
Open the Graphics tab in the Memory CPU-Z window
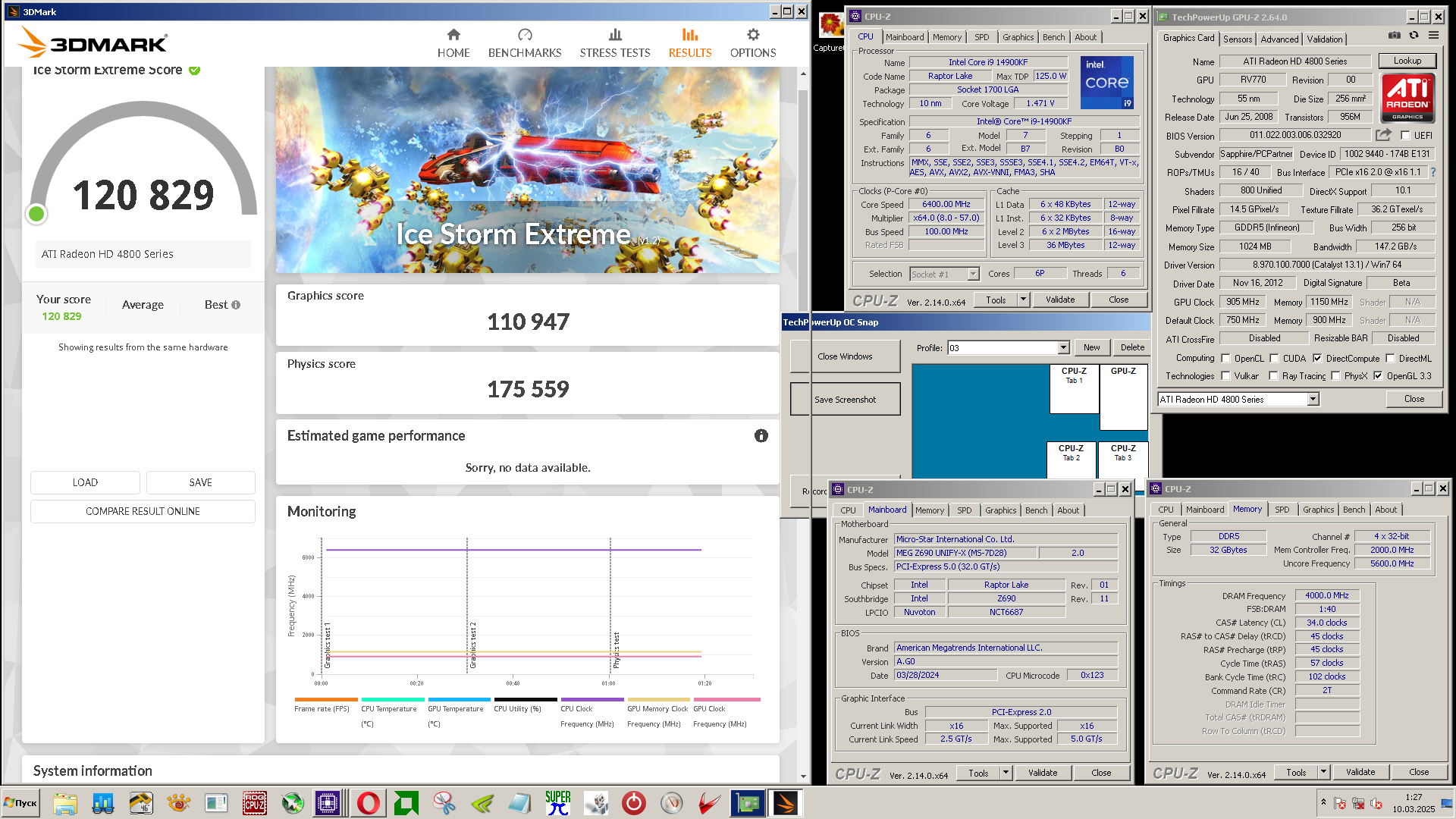tap(1318, 510)
